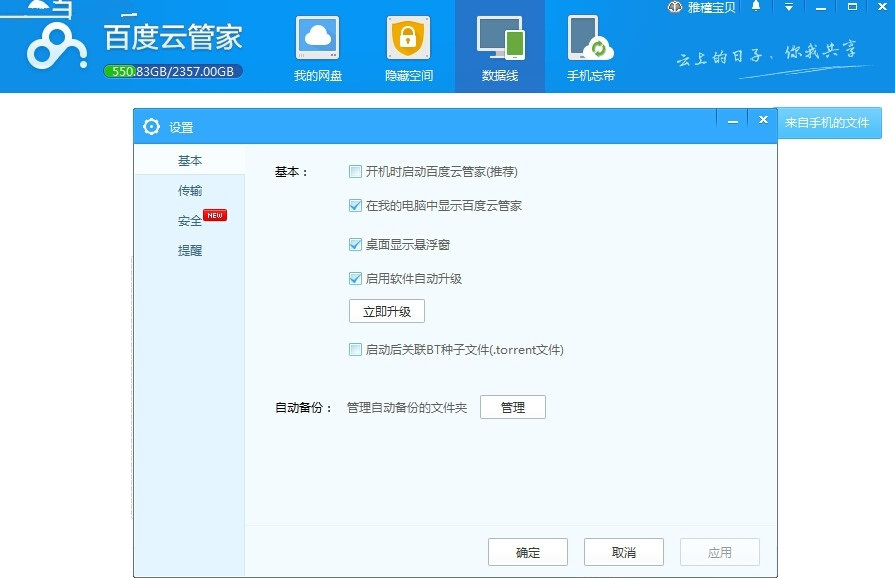Click the user avatar icon beside 雅瑾宝贝
The height and width of the screenshot is (578, 895).
675,7
